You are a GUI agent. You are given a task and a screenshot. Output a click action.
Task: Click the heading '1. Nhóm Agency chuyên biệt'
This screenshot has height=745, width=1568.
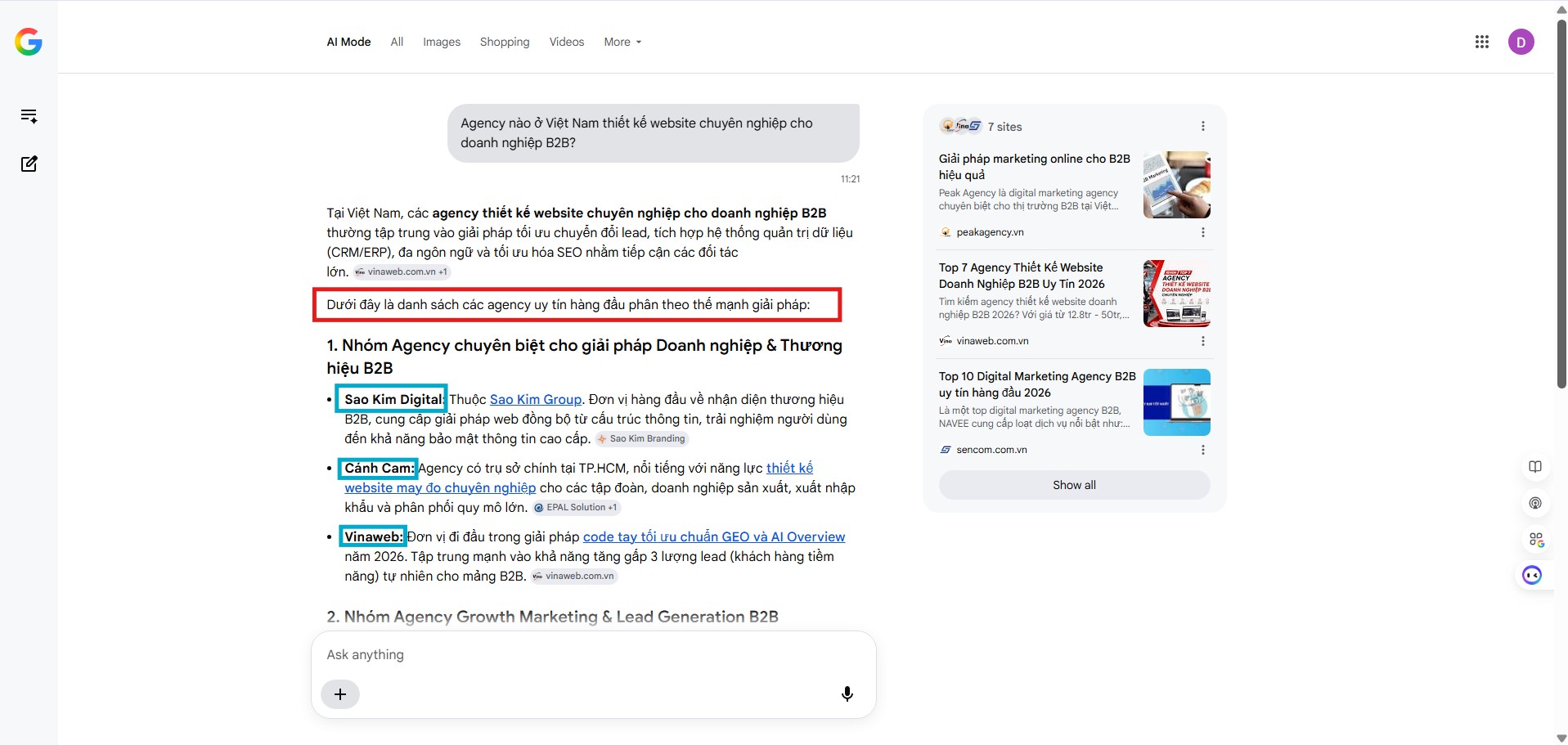[584, 357]
